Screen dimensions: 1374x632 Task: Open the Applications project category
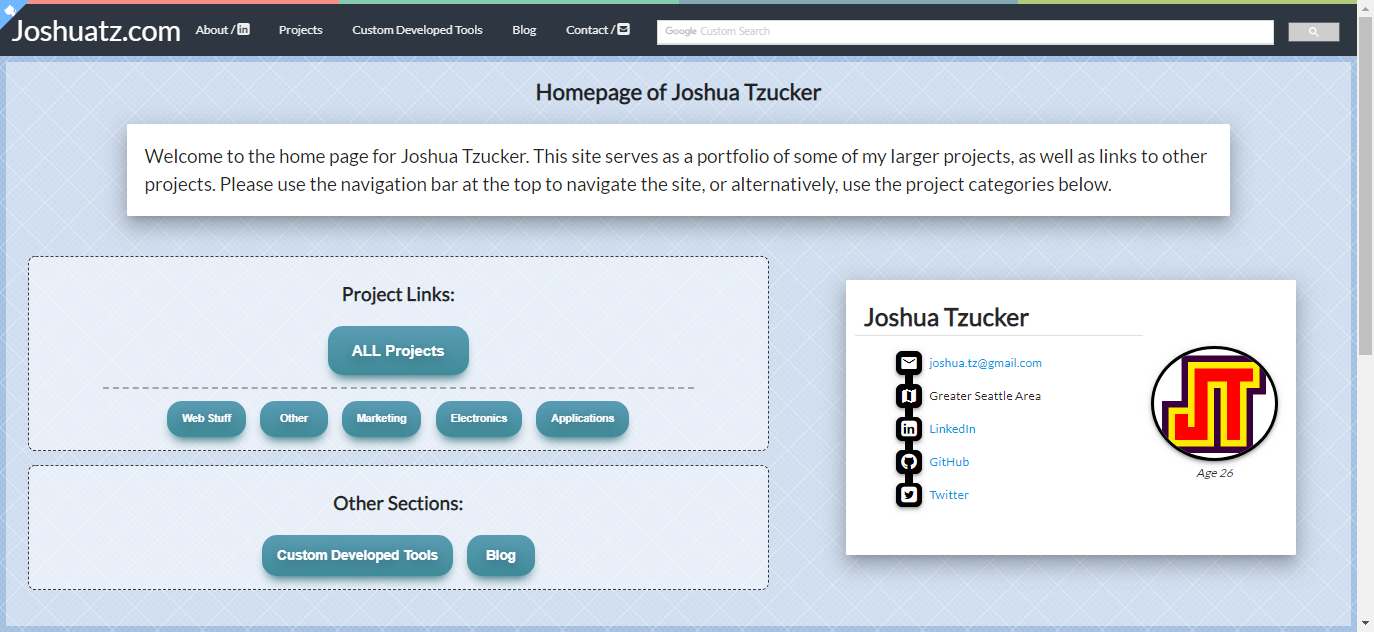pyautogui.click(x=582, y=419)
